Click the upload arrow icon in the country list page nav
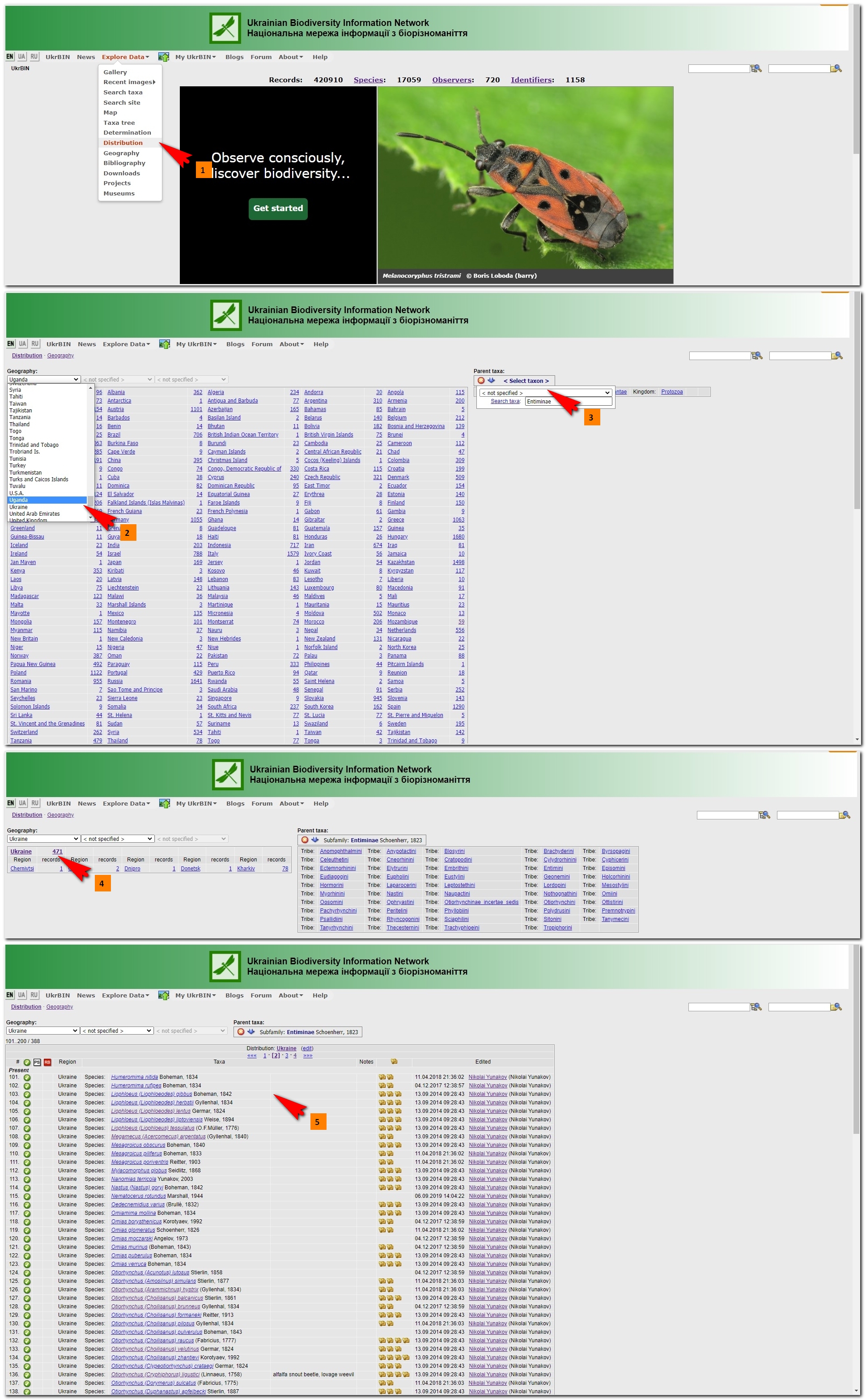 (x=164, y=344)
